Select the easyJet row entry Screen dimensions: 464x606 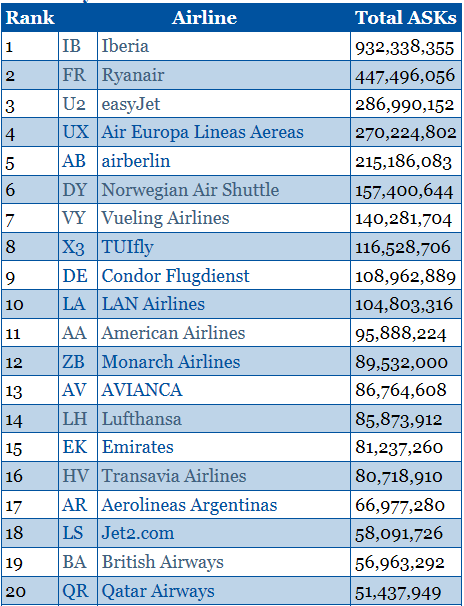click(131, 104)
